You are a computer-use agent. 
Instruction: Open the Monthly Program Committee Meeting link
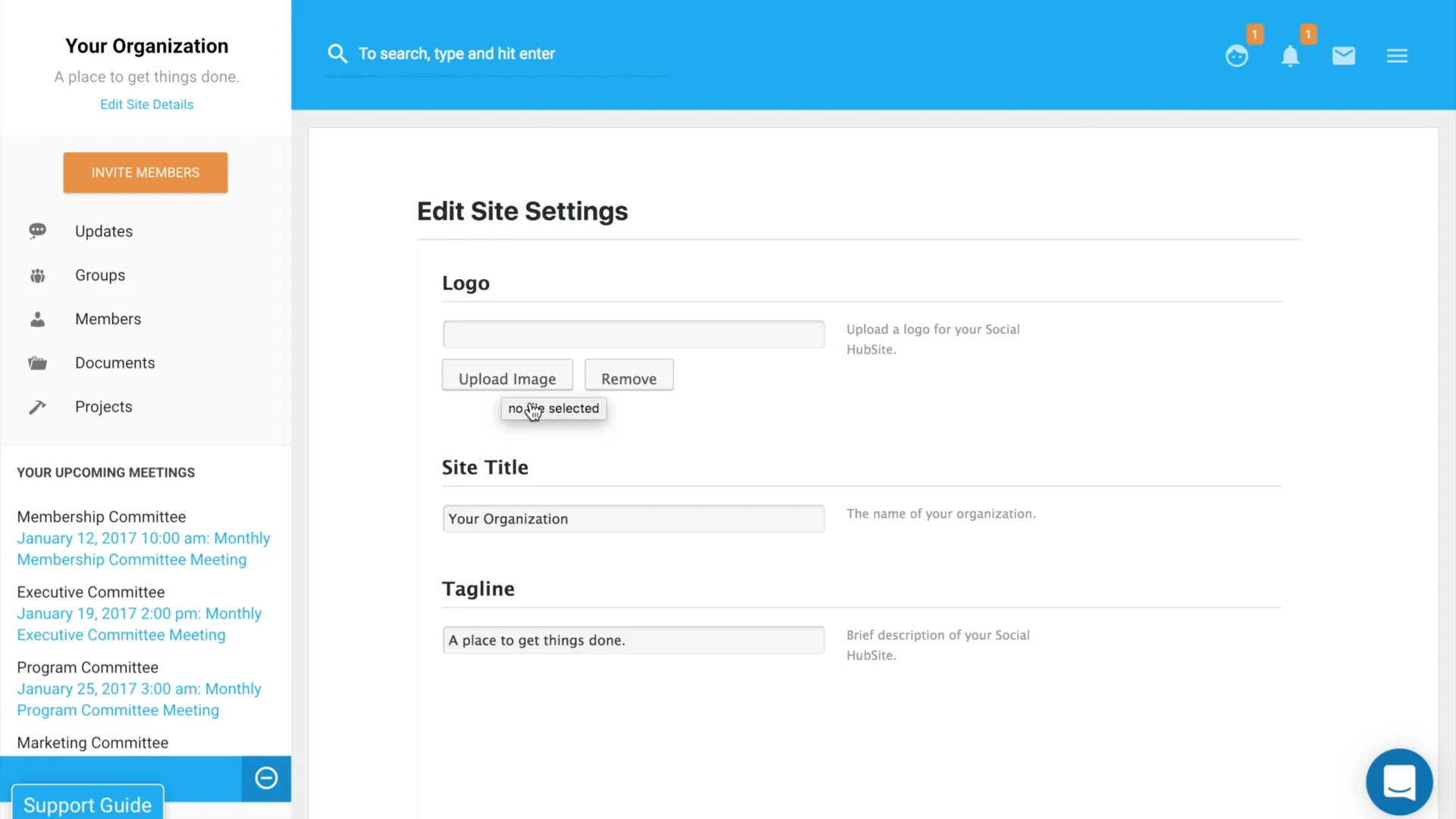click(139, 700)
